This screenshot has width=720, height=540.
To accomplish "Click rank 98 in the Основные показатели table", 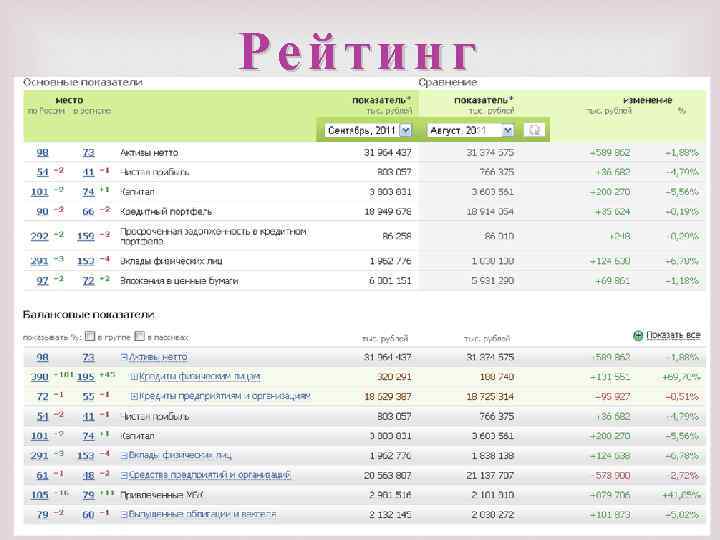I will pyautogui.click(x=42, y=152).
